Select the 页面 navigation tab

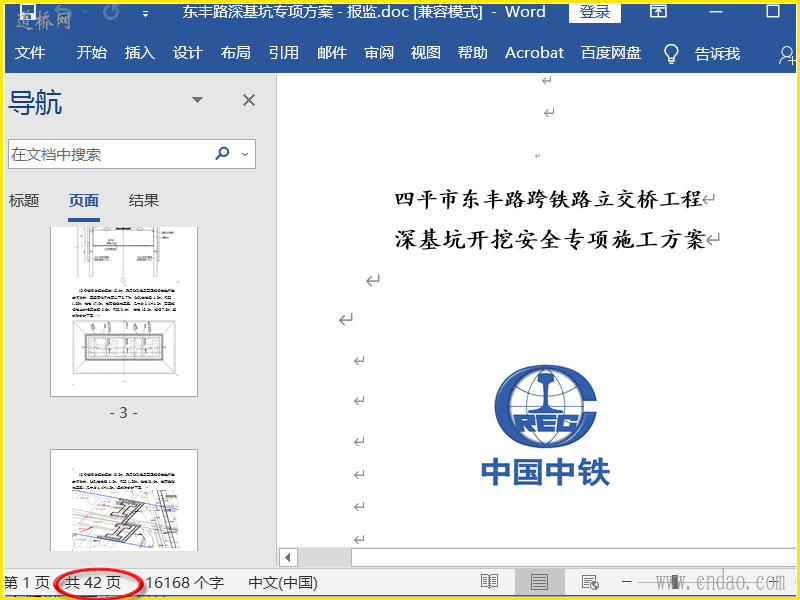point(84,201)
